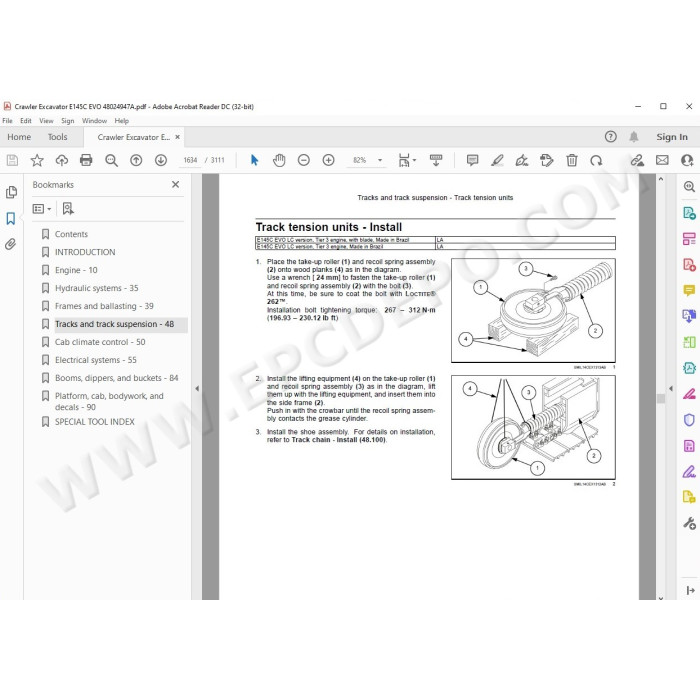Click the vertical scrollbar thumb
Viewport: 700px width, 700px height.
tap(661, 398)
